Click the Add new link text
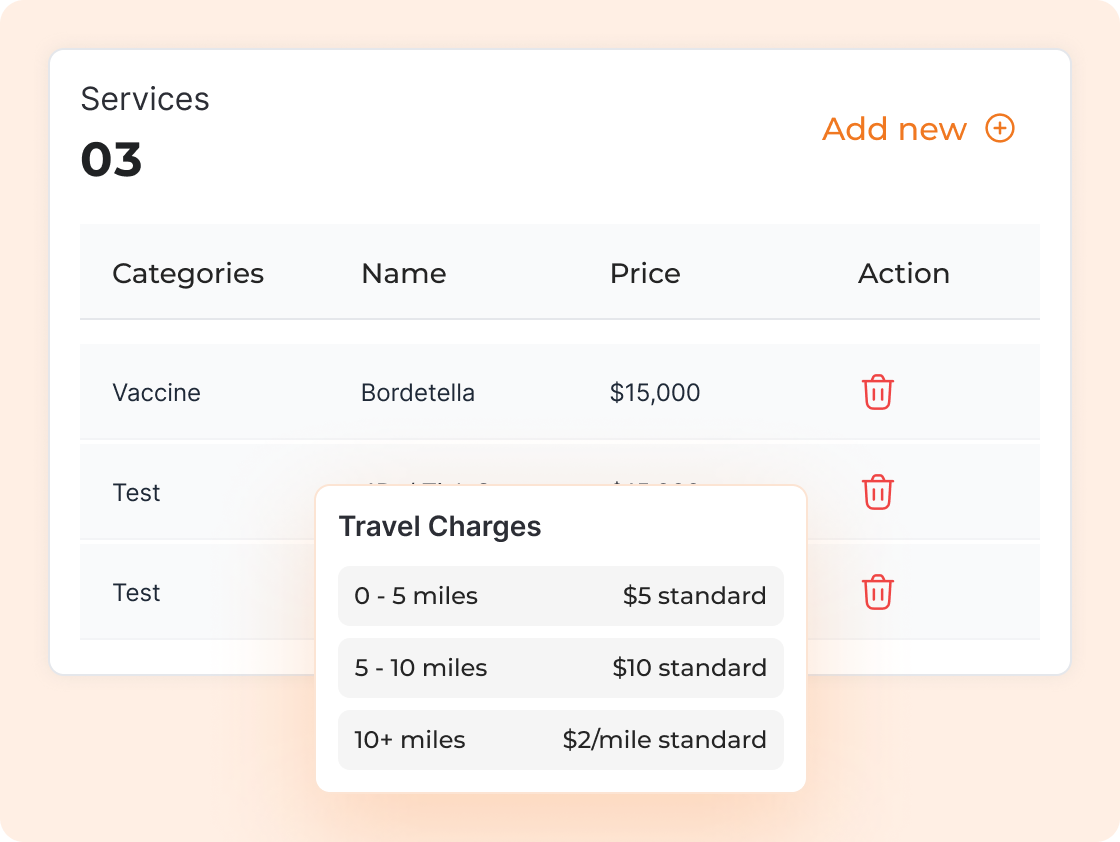This screenshot has height=842, width=1120. pos(894,129)
